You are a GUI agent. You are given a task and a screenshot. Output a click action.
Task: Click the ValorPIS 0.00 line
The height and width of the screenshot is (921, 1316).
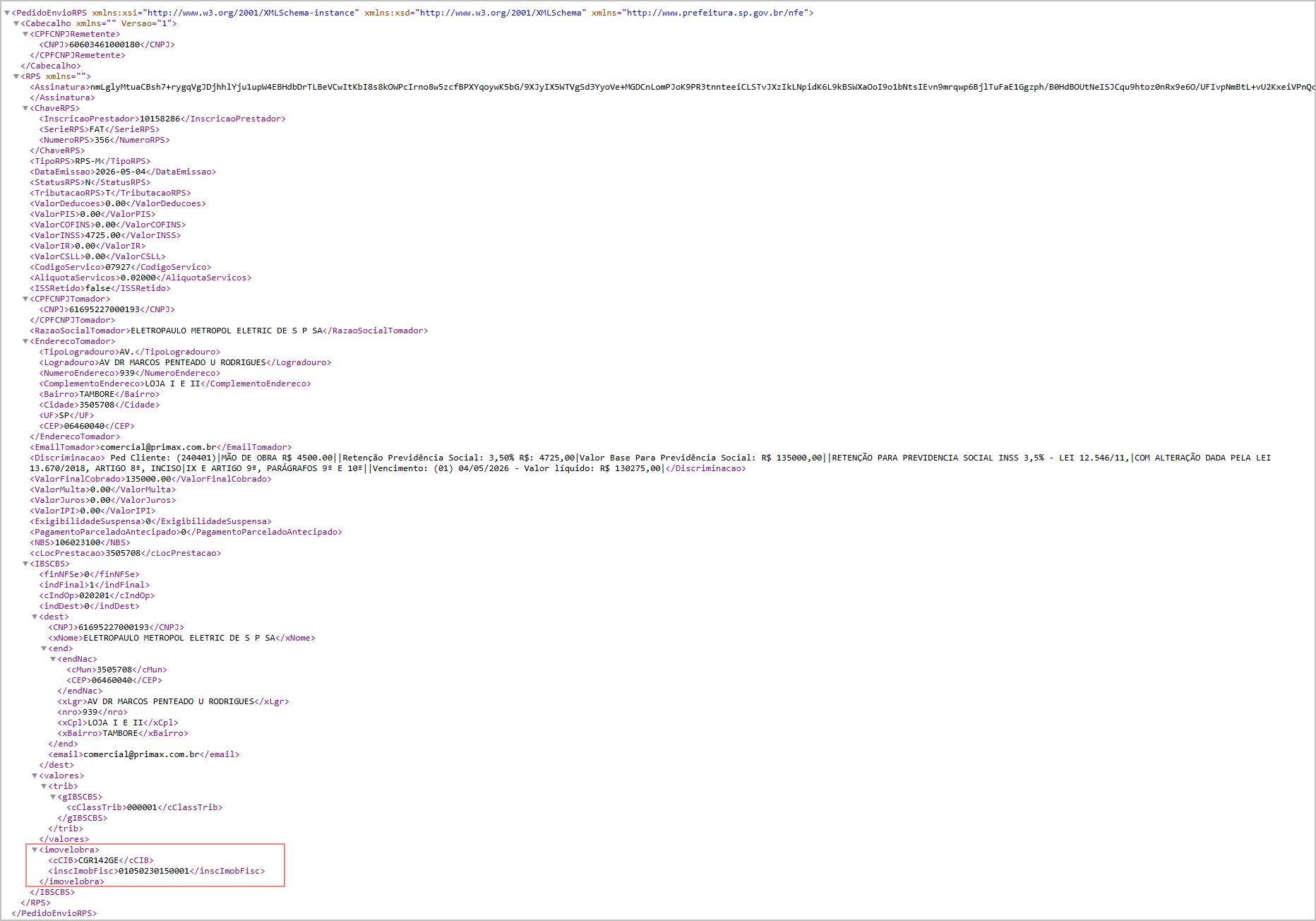tap(92, 214)
